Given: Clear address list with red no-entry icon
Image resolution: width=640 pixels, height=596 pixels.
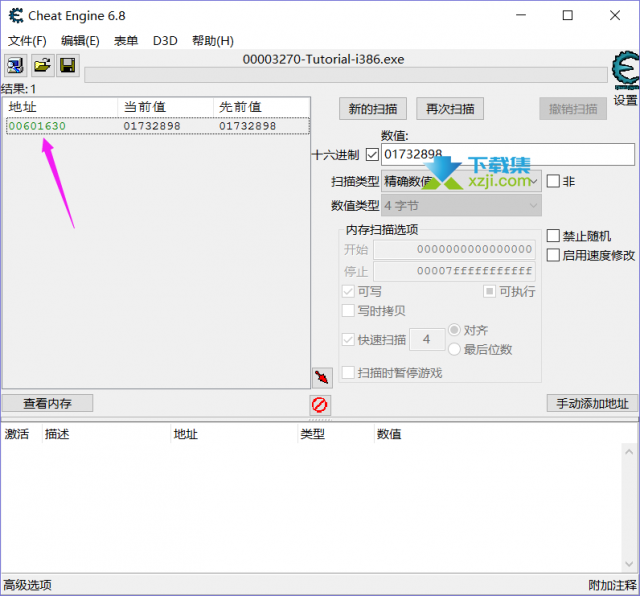Looking at the screenshot, I should [320, 405].
